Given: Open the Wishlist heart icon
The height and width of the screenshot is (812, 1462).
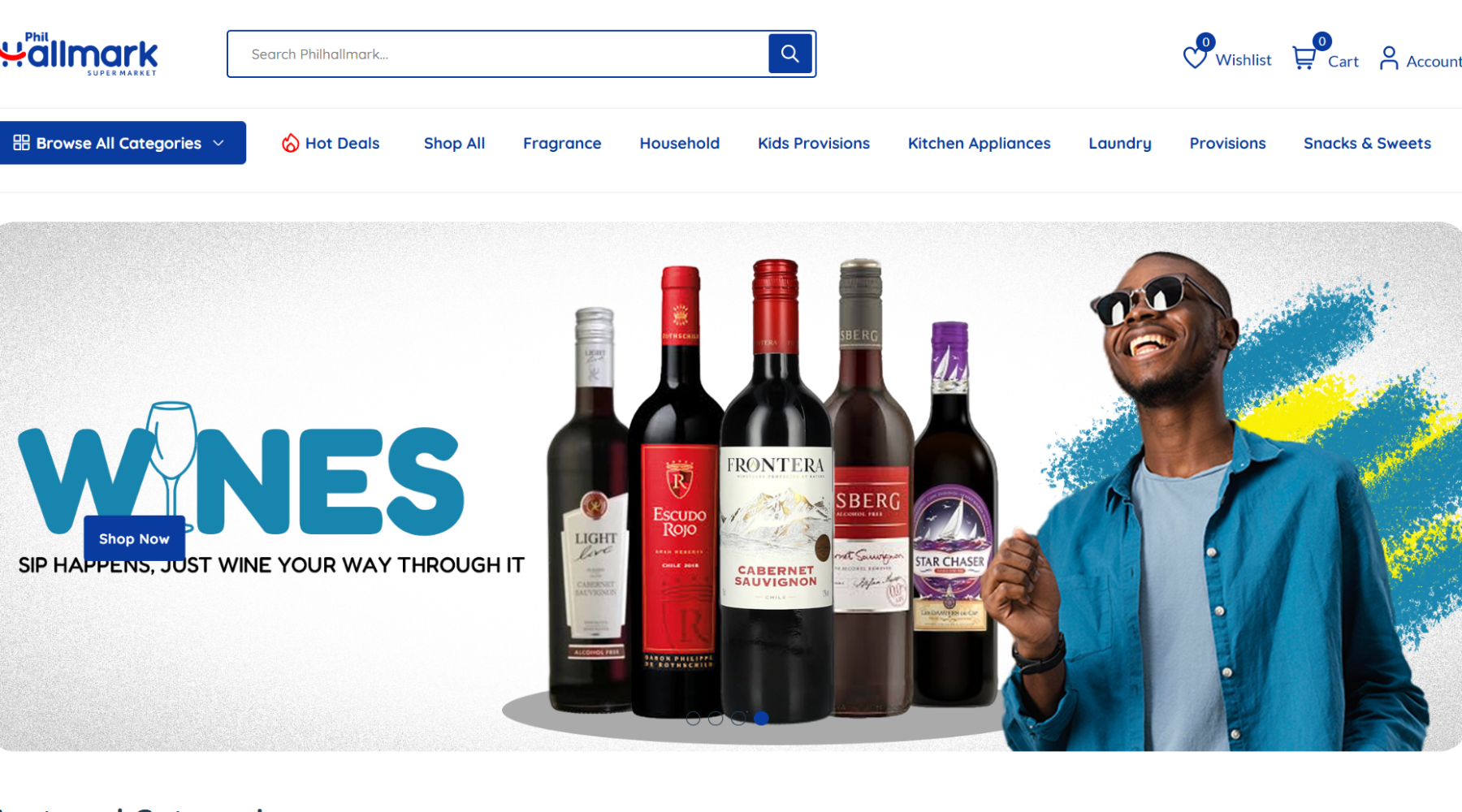Looking at the screenshot, I should click(1194, 58).
